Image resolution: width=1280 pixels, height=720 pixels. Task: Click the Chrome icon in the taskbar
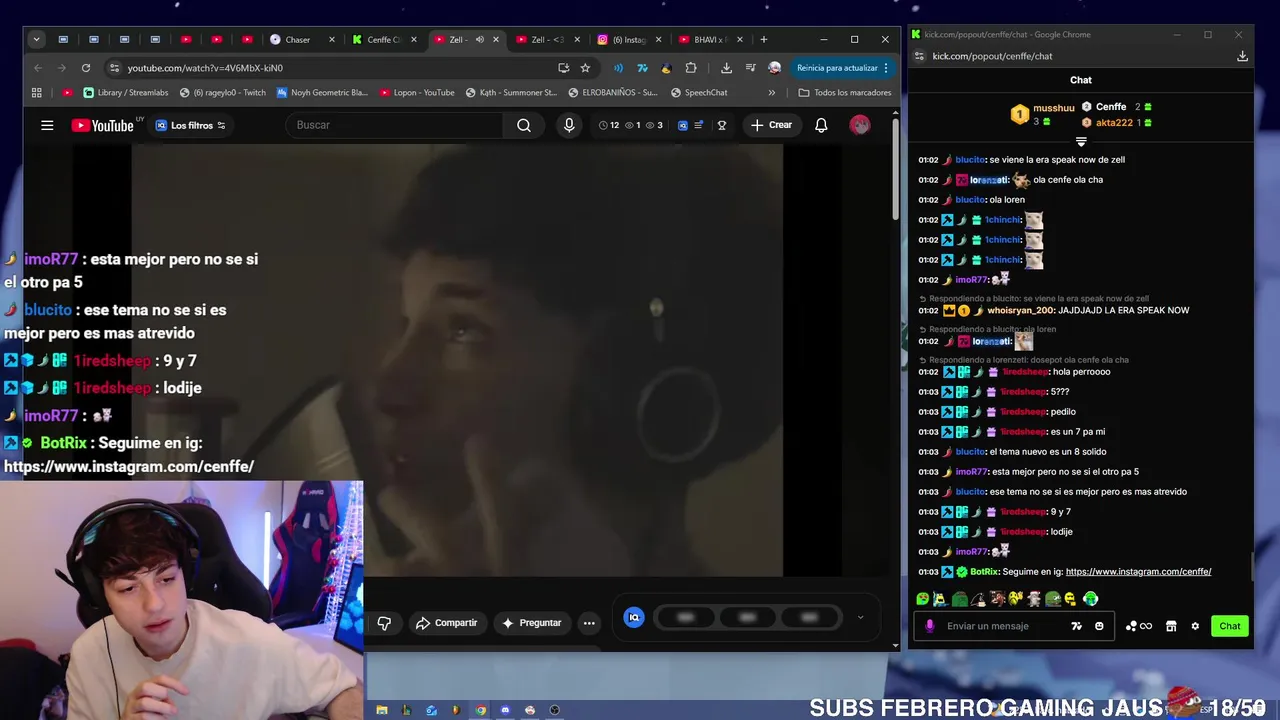[x=480, y=710]
